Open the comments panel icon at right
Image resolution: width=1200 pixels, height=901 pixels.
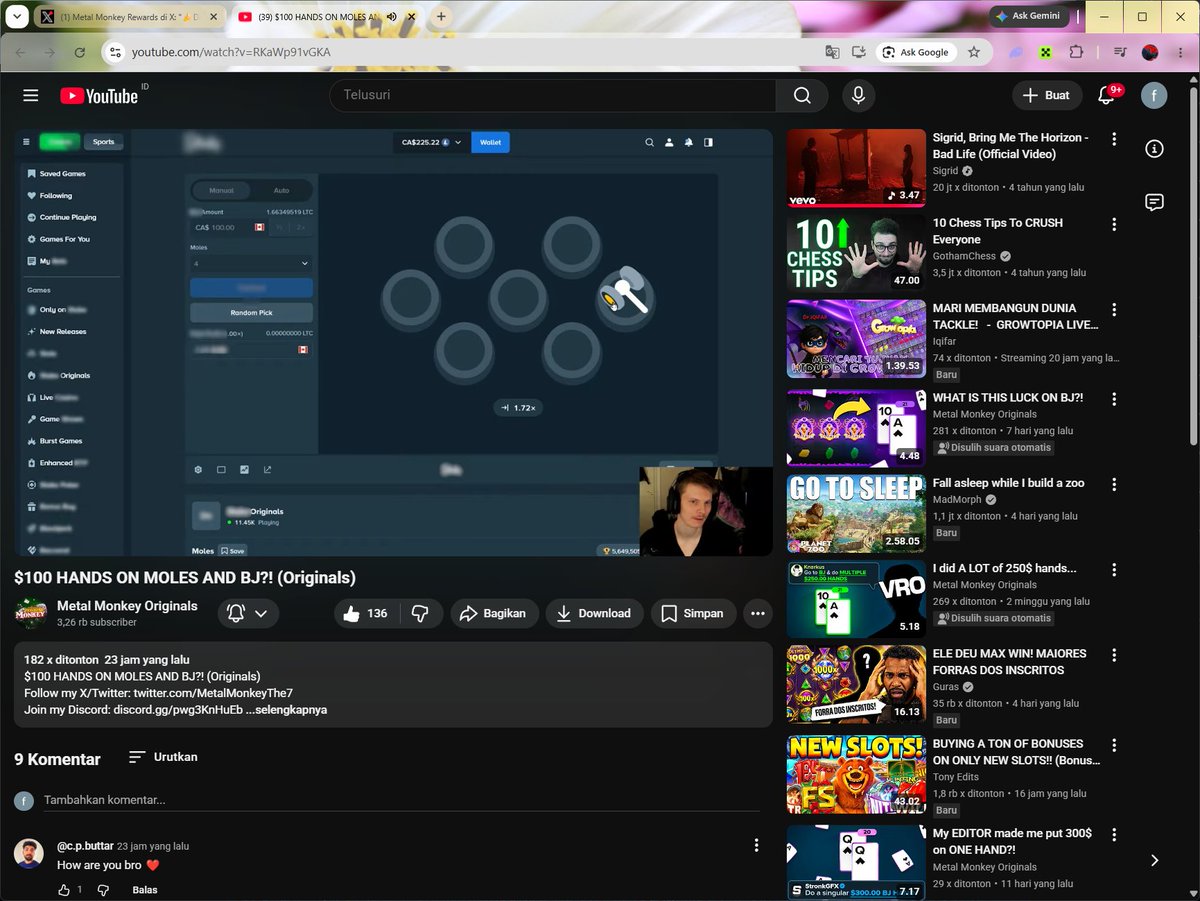(1154, 202)
